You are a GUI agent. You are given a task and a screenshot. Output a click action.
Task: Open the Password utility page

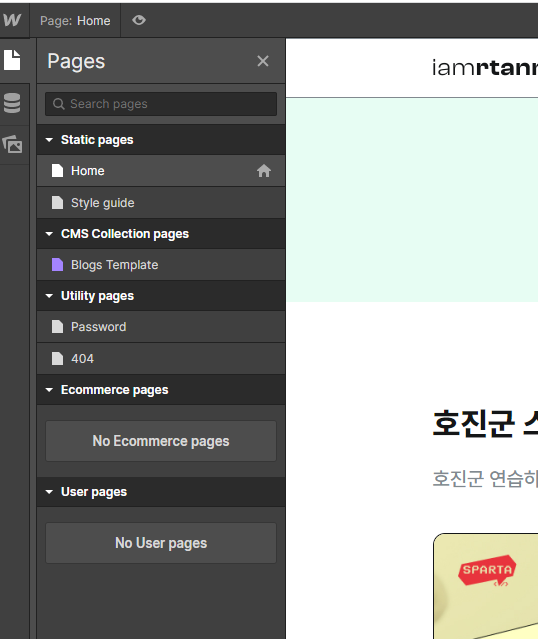(x=161, y=327)
